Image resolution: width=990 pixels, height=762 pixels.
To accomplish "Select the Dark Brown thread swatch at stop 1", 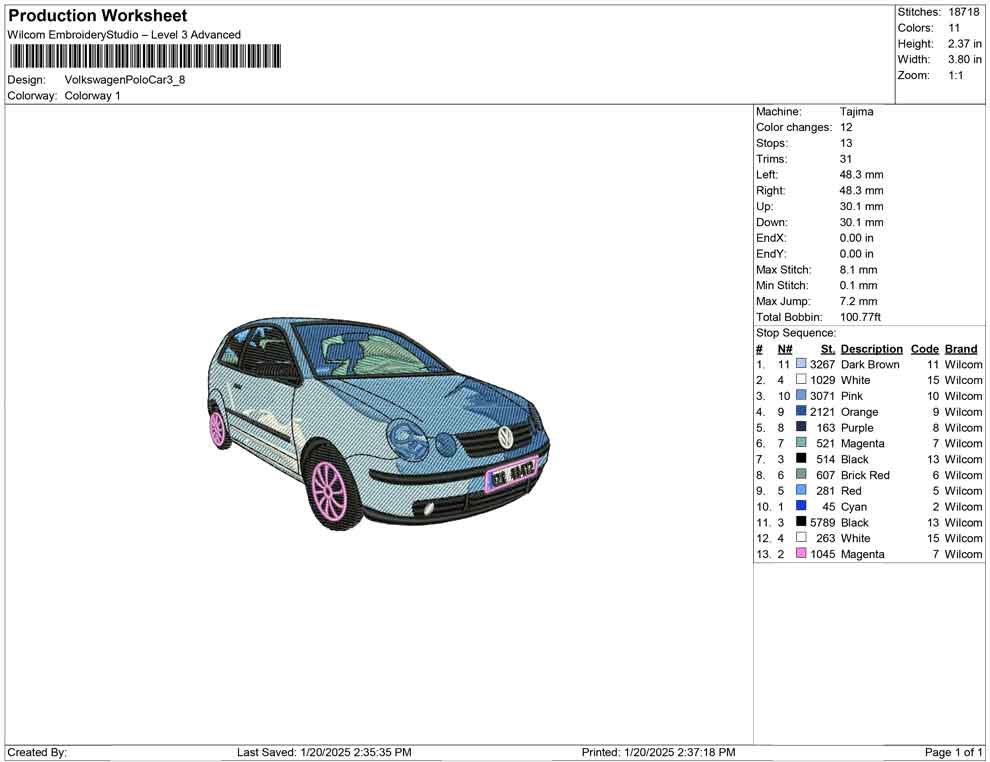I will (800, 364).
